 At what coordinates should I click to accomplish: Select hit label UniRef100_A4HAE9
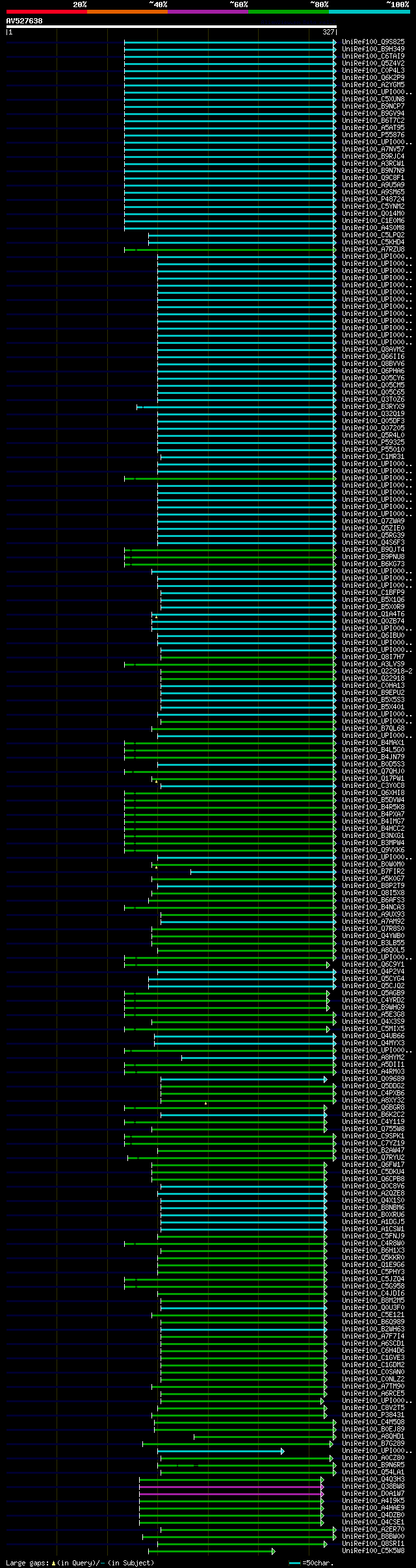point(373,1508)
